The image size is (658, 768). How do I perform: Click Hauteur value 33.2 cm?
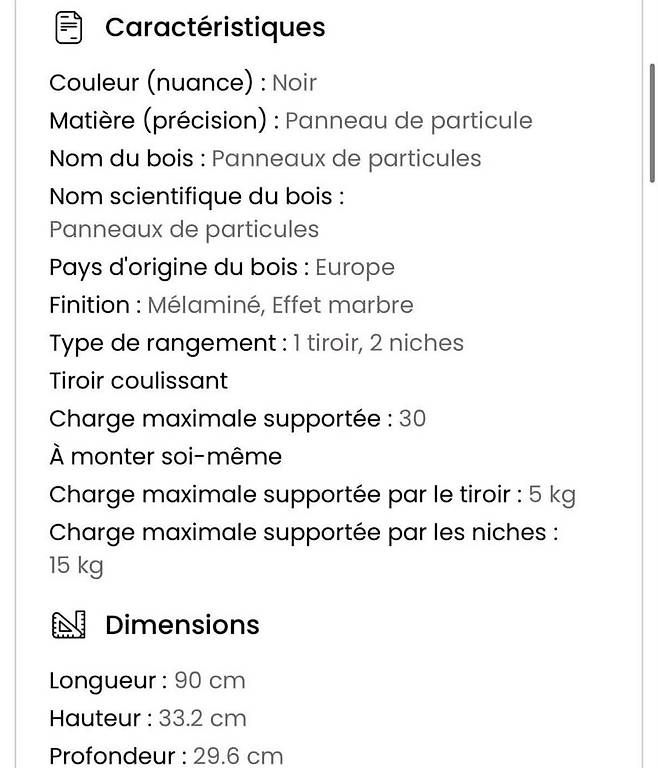click(202, 719)
